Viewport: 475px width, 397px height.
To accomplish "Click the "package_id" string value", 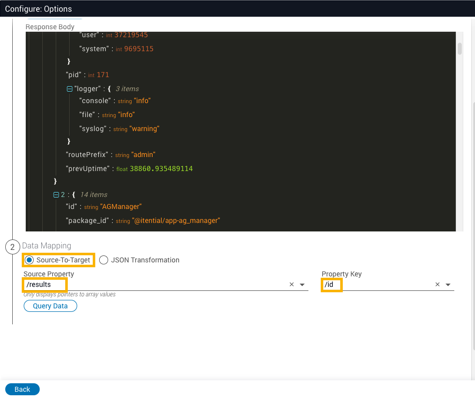I will pyautogui.click(x=176, y=221).
